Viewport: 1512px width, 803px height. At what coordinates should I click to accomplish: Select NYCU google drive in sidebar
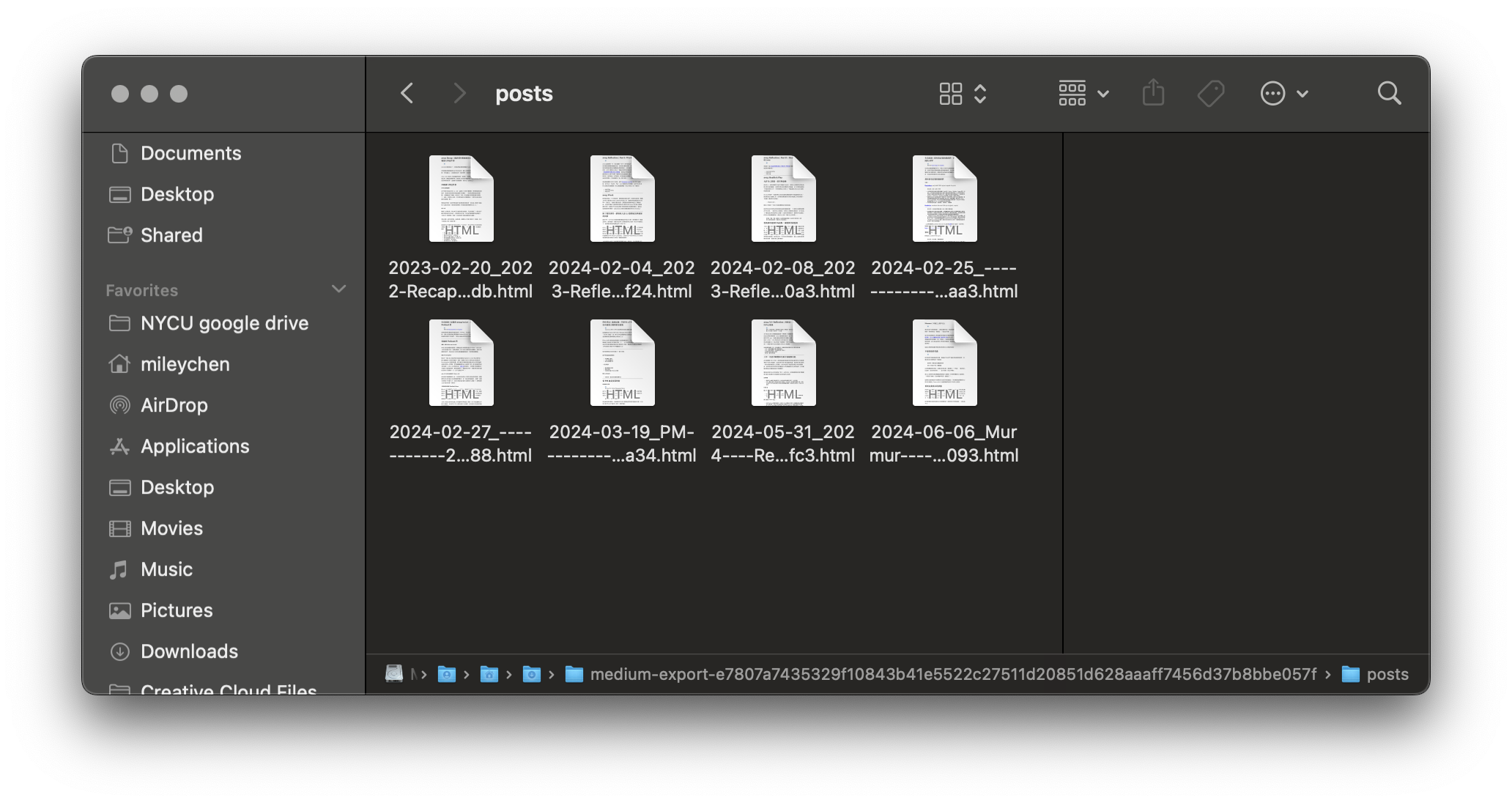coord(223,323)
